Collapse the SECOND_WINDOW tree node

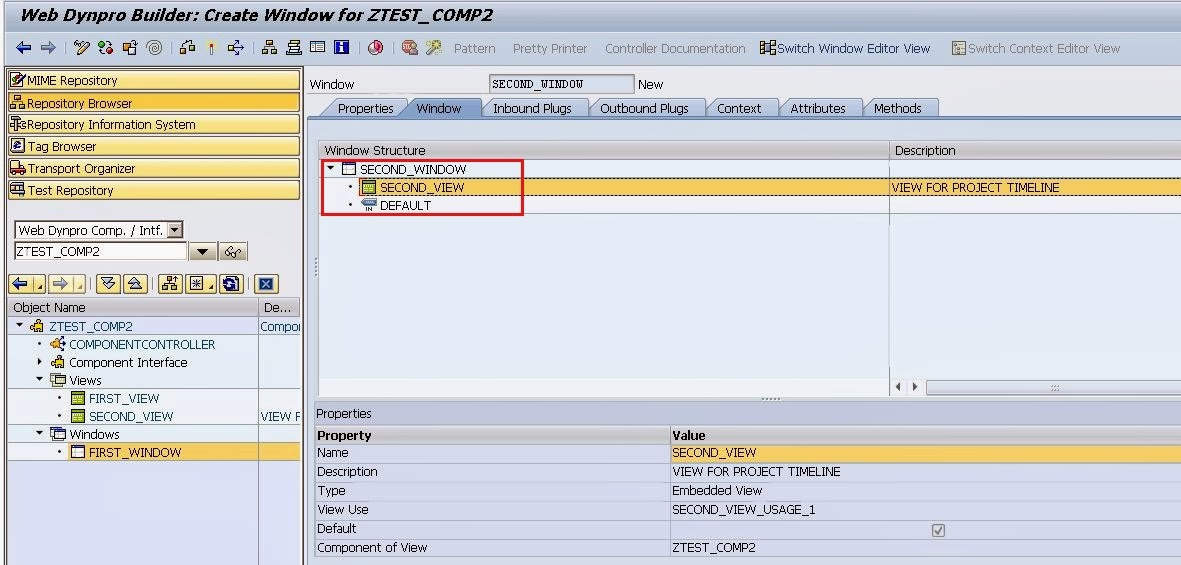pyautogui.click(x=331, y=169)
